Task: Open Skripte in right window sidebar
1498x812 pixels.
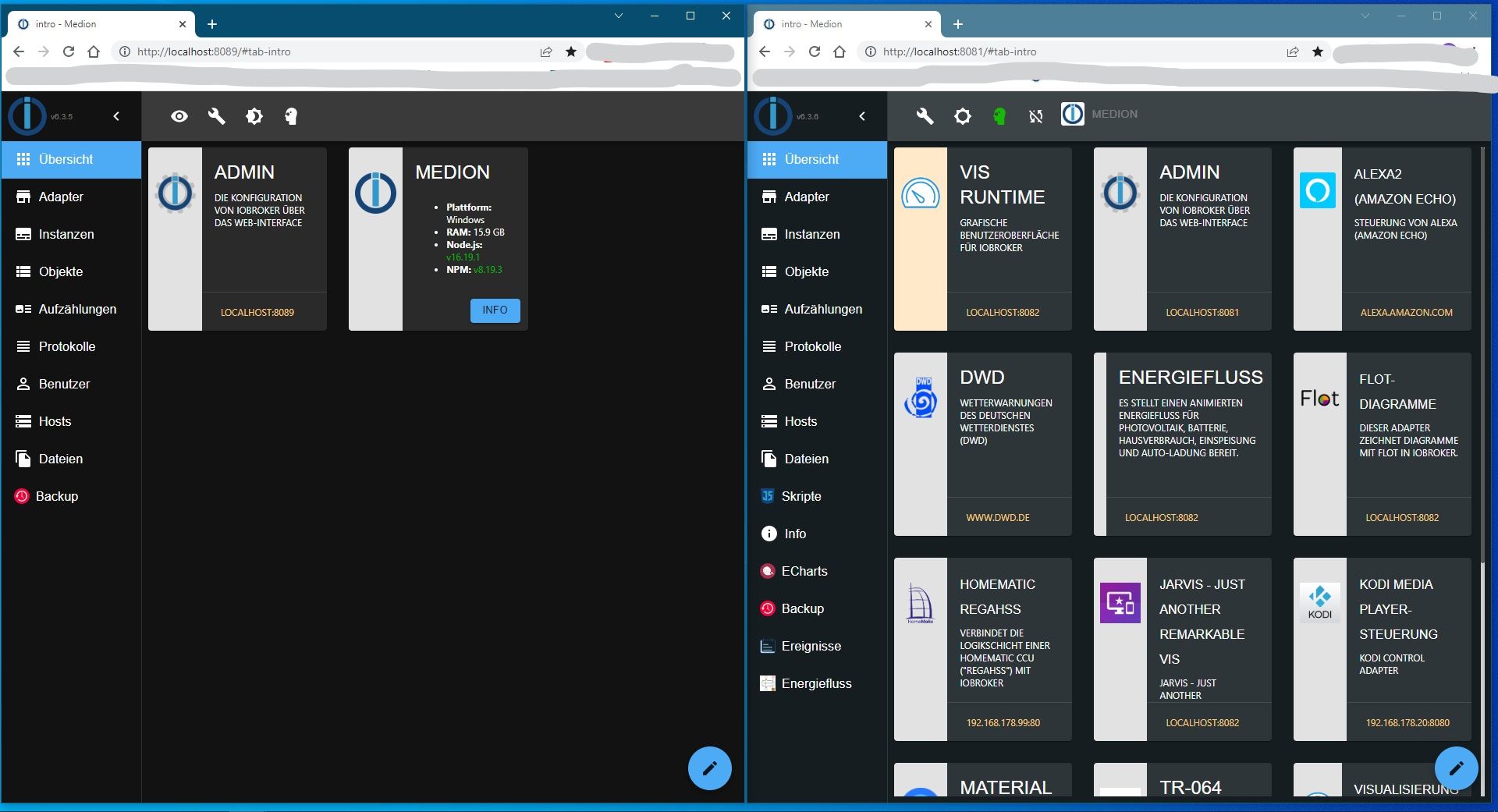Action: 817,496
